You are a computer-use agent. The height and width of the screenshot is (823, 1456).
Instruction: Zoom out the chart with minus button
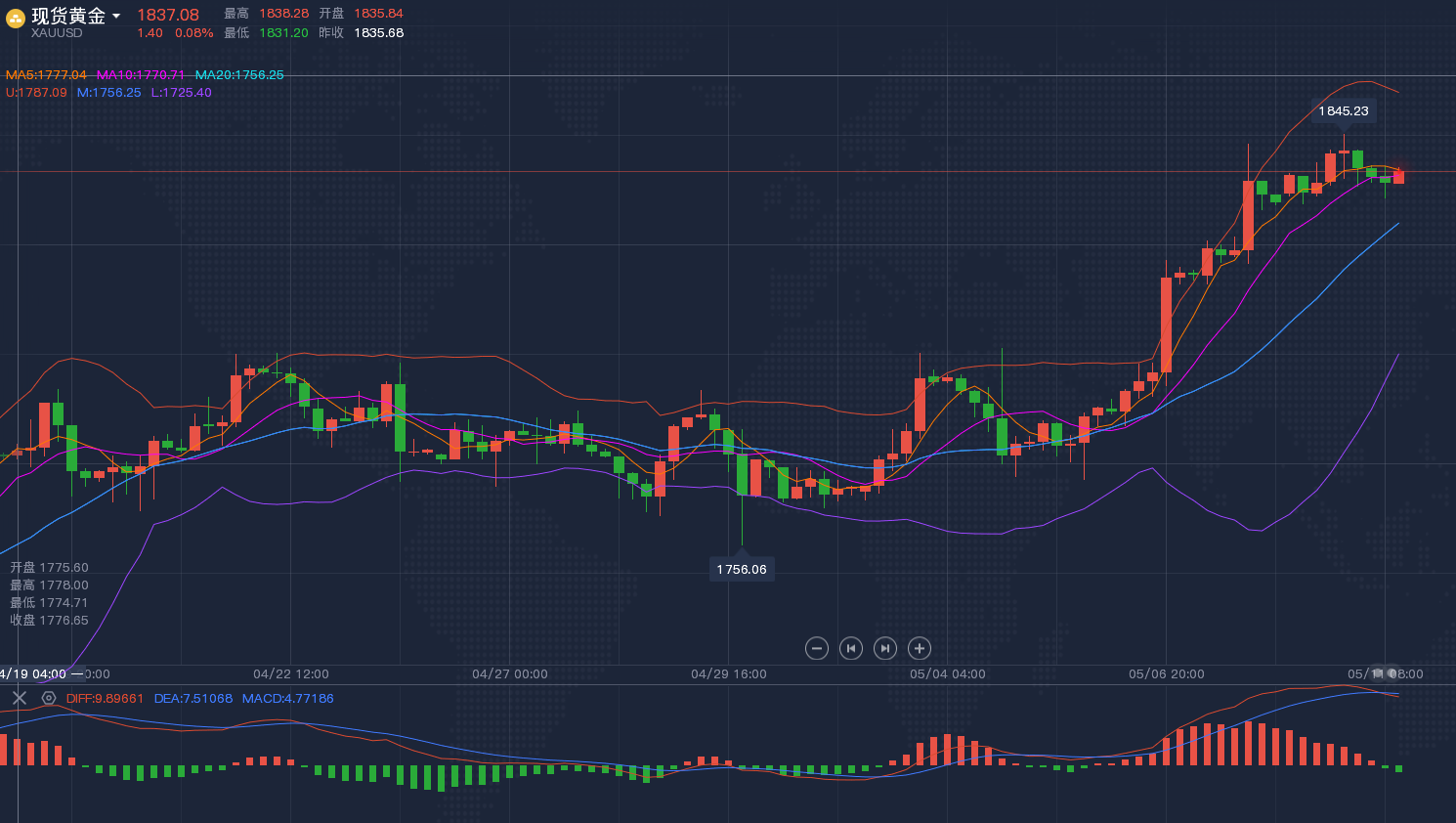[817, 648]
